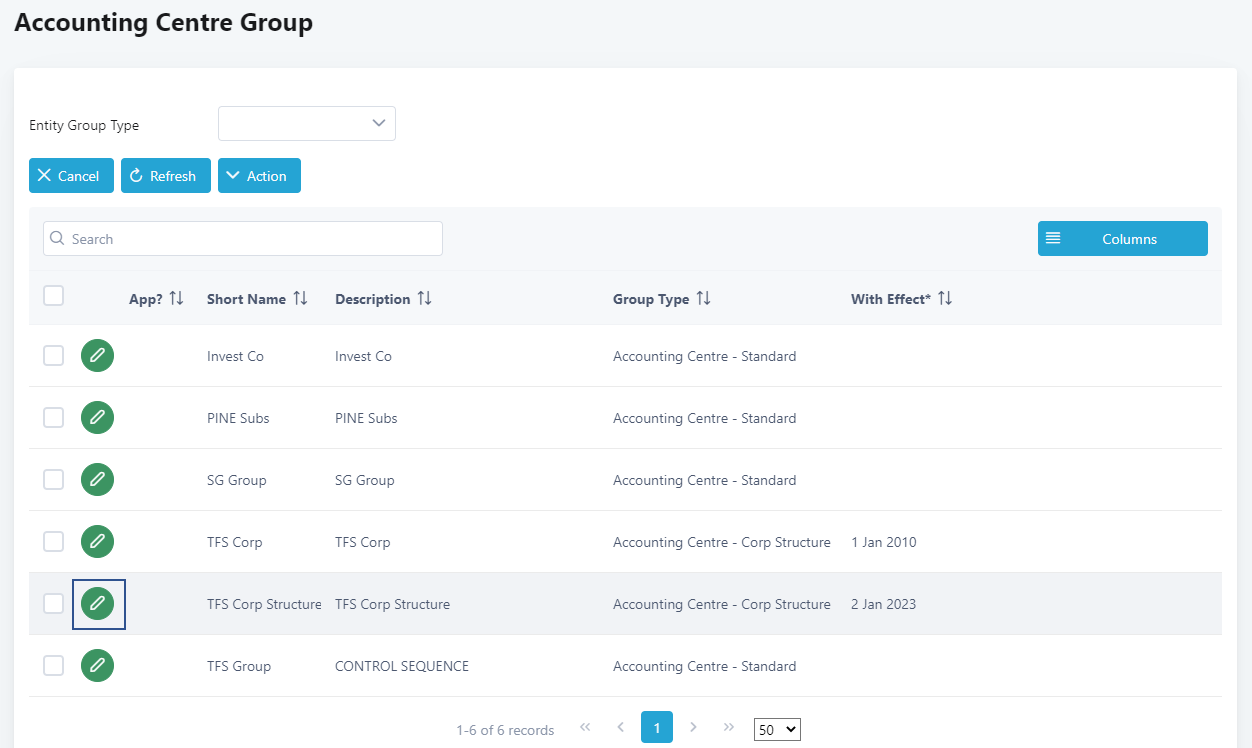Go to page 1 in pagination
Image resolution: width=1252 pixels, height=748 pixels.
pyautogui.click(x=657, y=728)
